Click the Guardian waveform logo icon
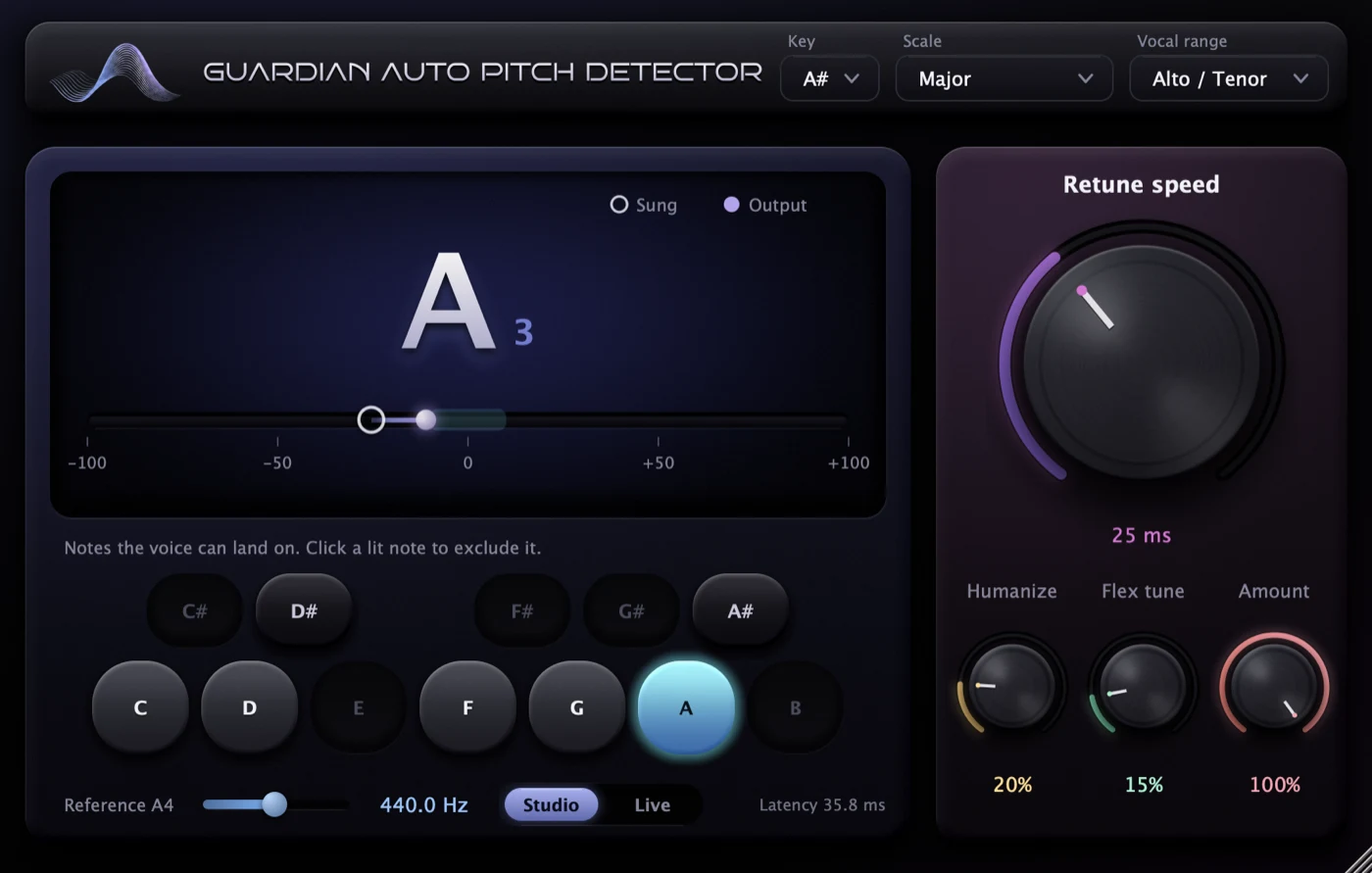This screenshot has width=1372, height=873. pos(116,72)
